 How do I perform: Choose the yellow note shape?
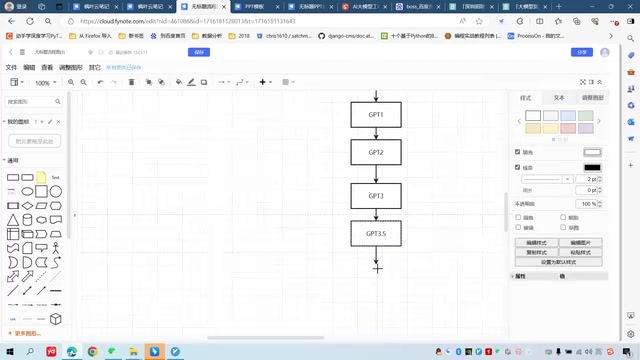[x=41, y=177]
